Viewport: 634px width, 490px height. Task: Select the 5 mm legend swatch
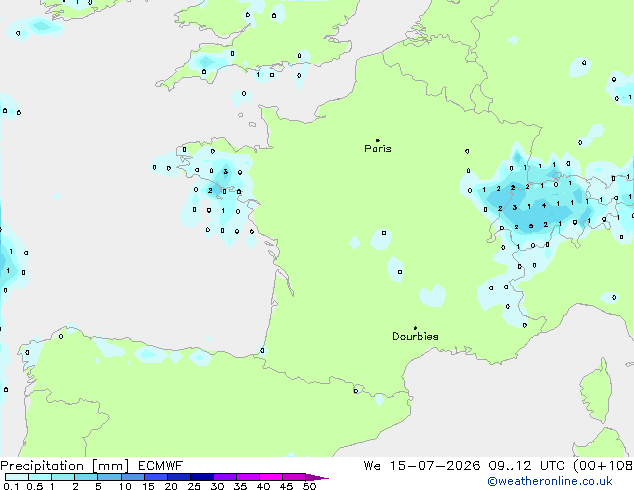point(110,477)
